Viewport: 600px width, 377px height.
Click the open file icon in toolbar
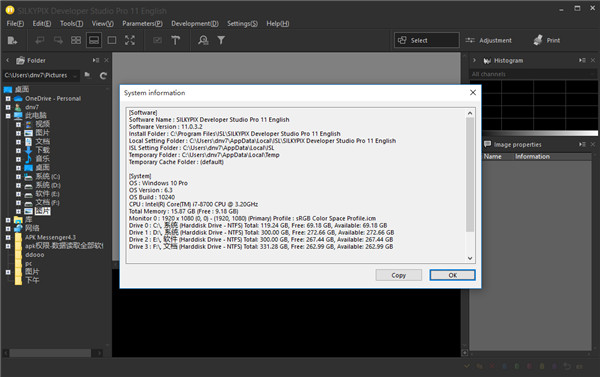pyautogui.click(x=12, y=40)
